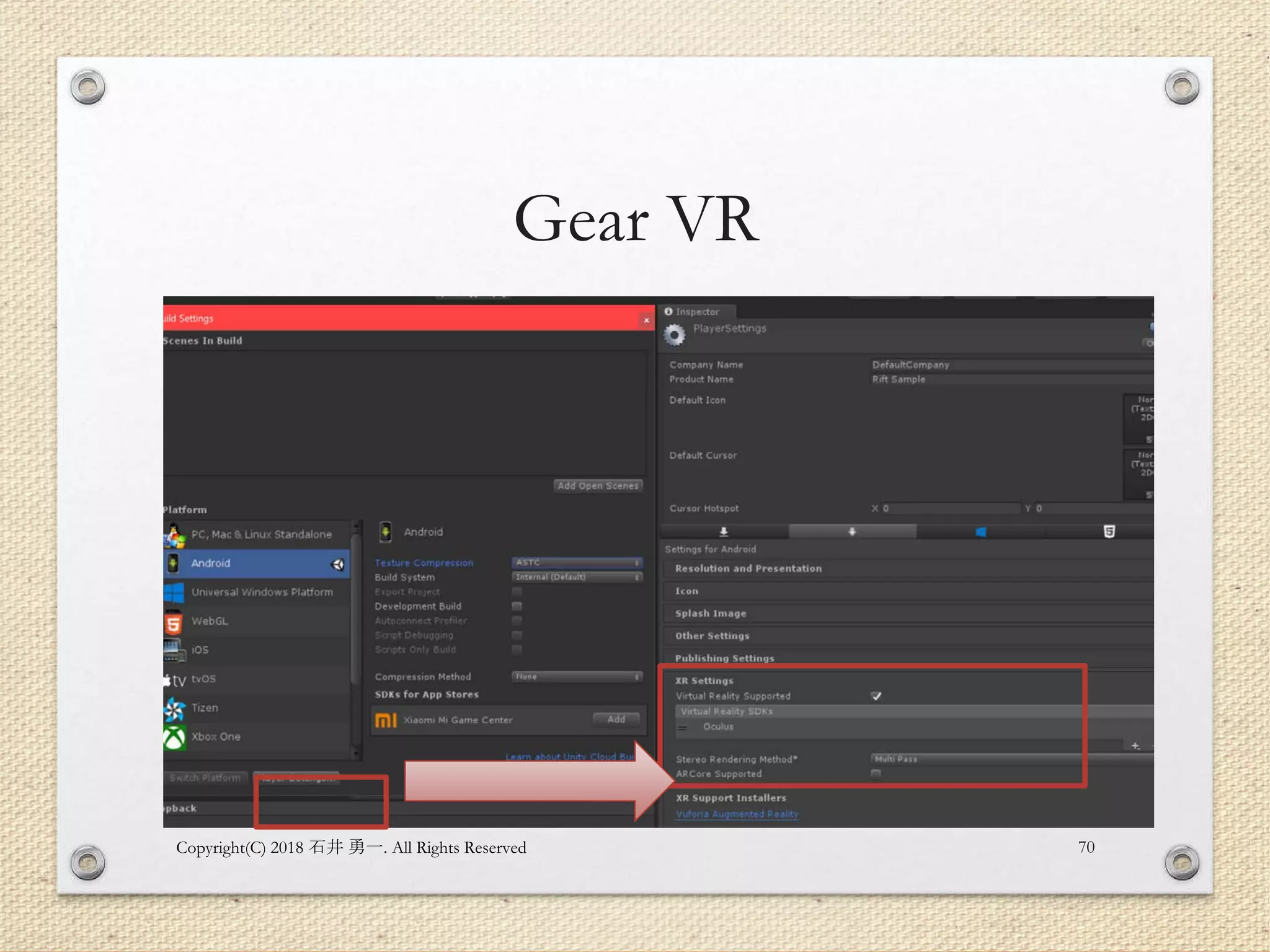Viewport: 1270px width, 952px height.
Task: Select the Default Cursor texture slot
Action: [x=1139, y=474]
